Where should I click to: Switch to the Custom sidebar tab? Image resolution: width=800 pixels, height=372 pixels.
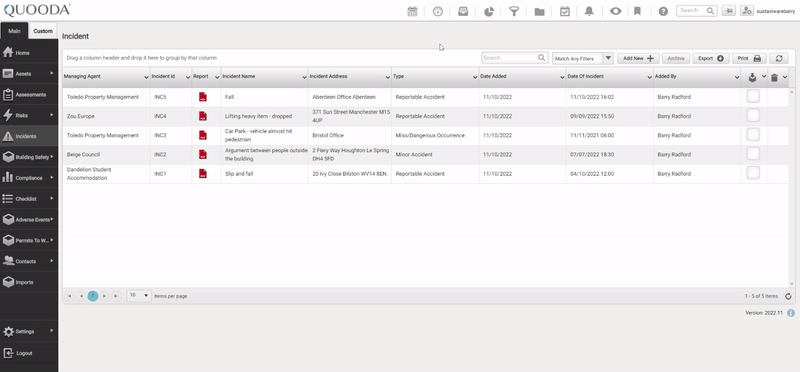click(43, 31)
